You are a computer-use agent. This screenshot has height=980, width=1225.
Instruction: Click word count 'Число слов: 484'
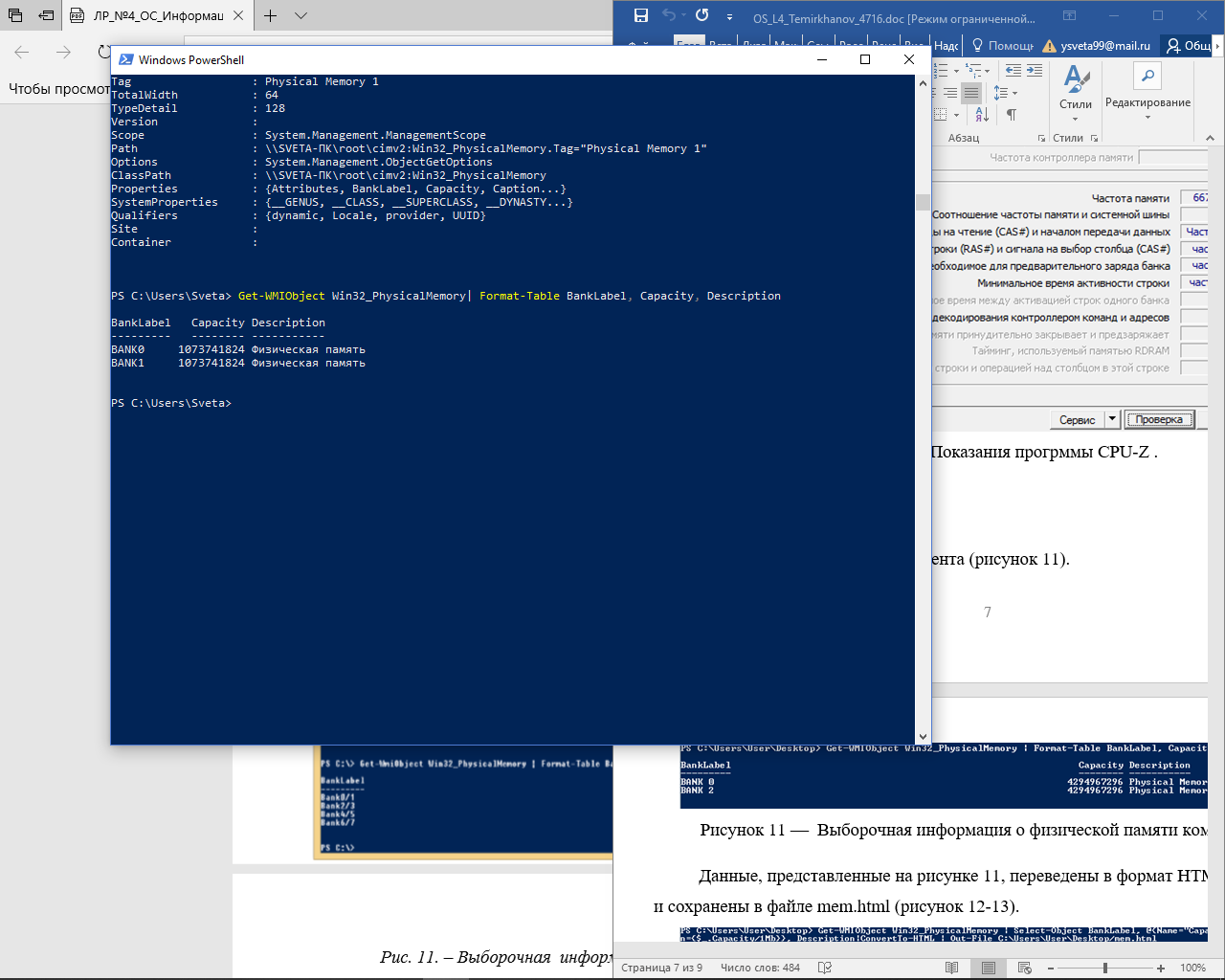point(760,968)
